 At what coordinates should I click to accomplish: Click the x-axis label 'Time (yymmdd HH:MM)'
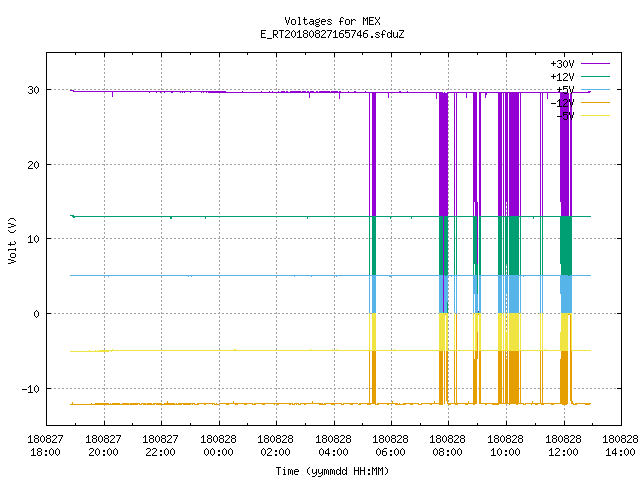(x=332, y=471)
